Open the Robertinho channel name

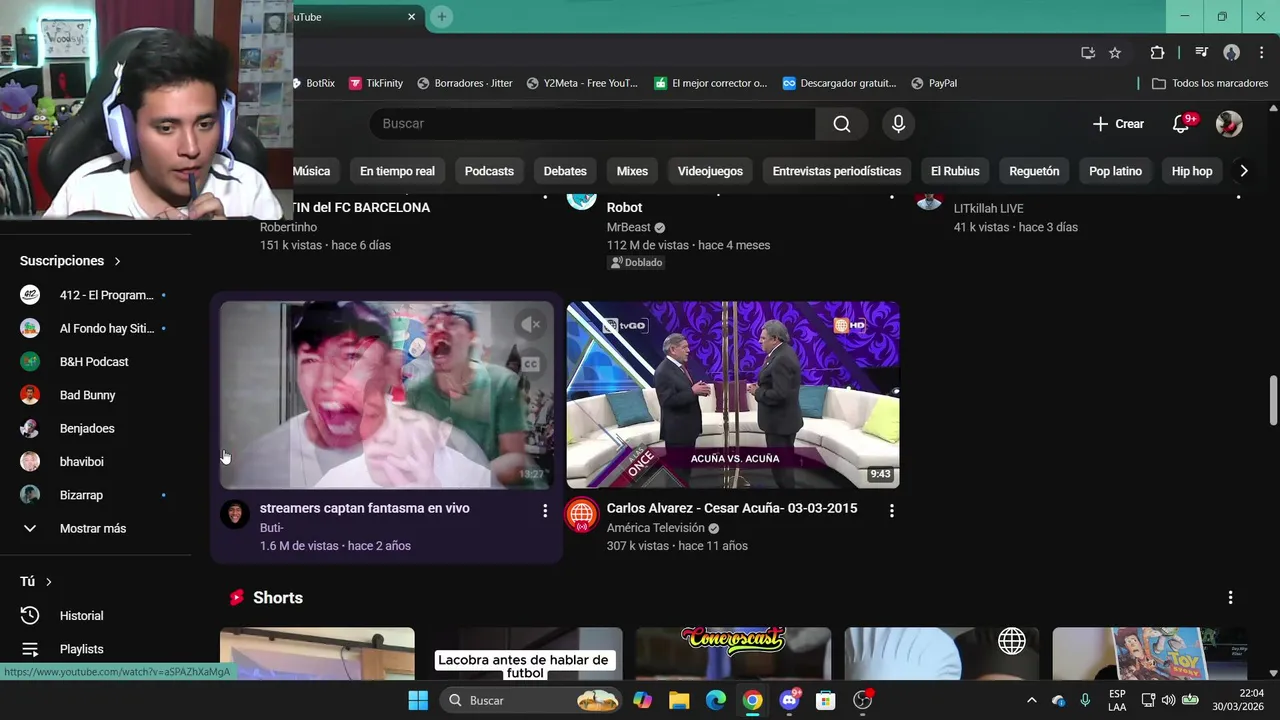(x=288, y=227)
